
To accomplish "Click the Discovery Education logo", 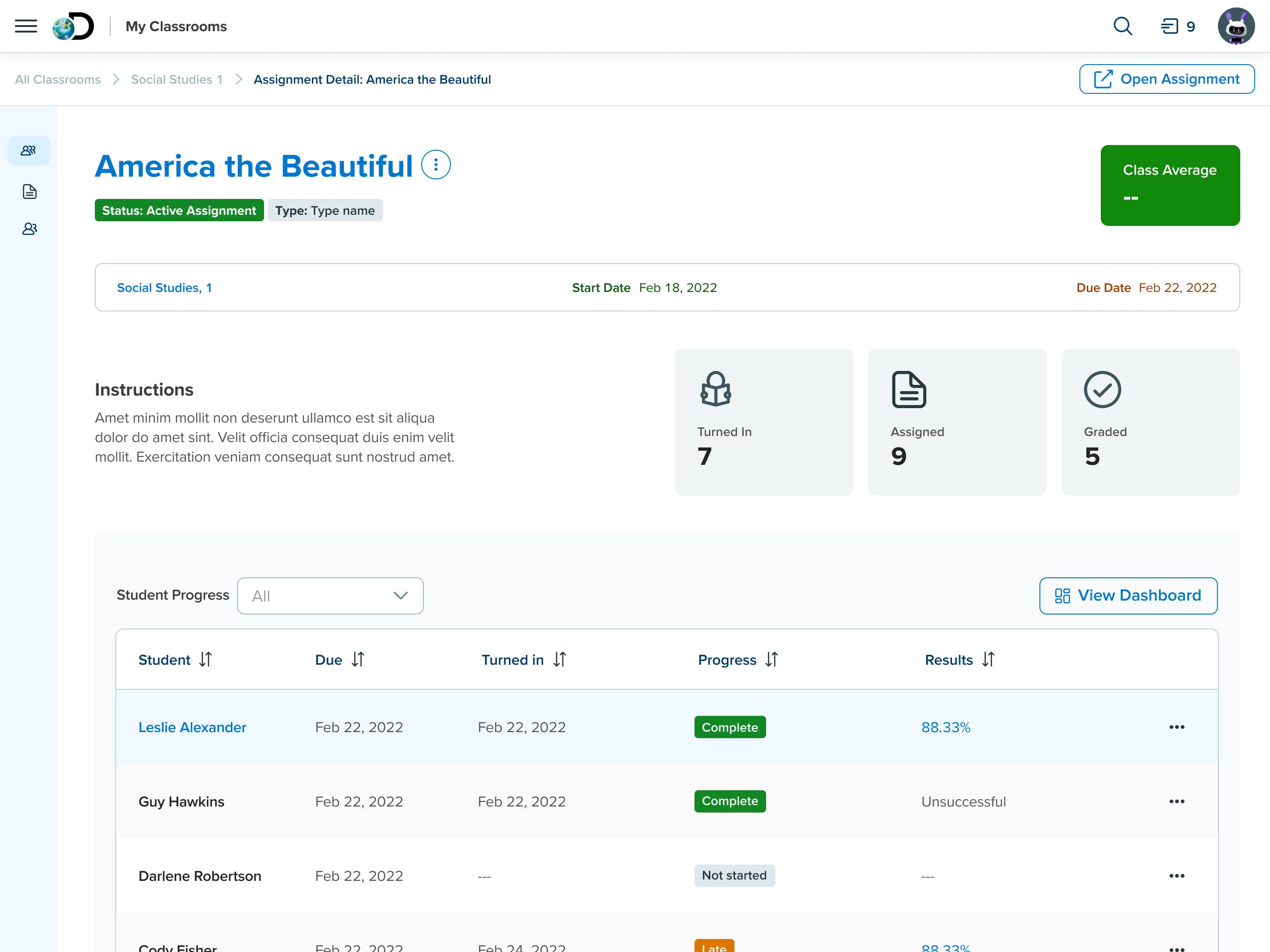I will (x=73, y=26).
